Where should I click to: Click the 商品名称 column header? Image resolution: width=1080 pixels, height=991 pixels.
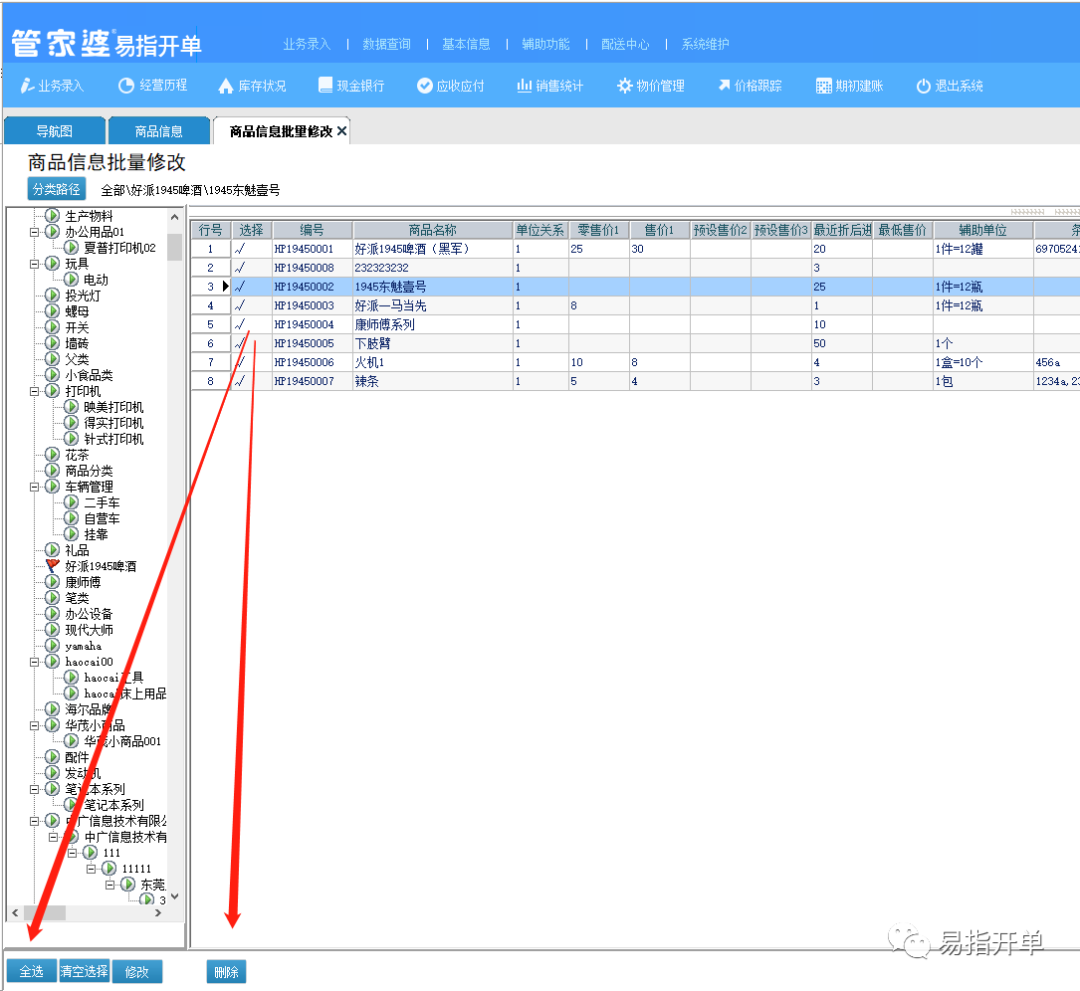point(433,230)
